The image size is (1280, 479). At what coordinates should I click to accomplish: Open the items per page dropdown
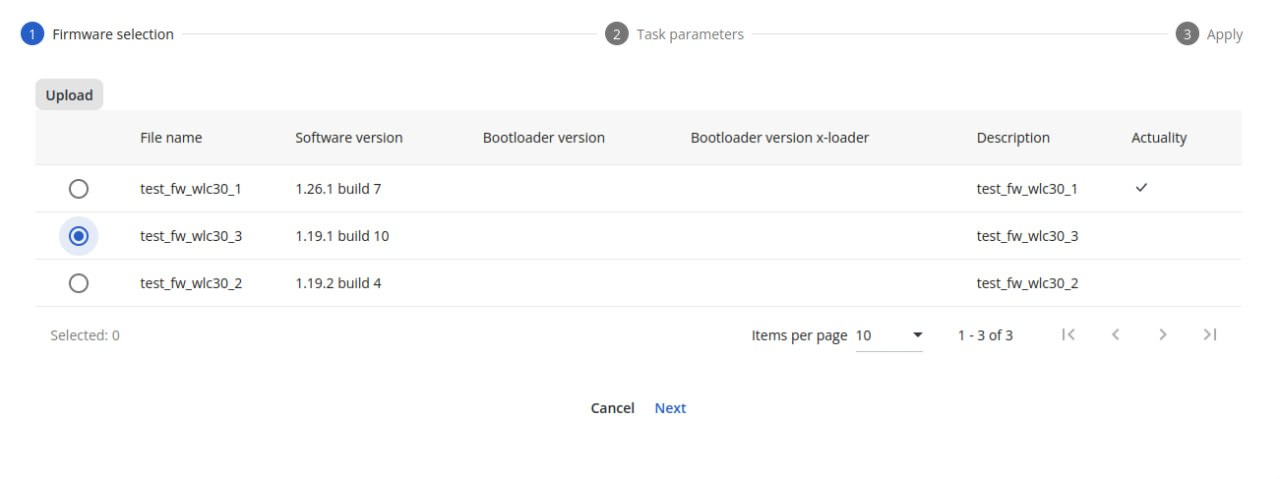(888, 336)
